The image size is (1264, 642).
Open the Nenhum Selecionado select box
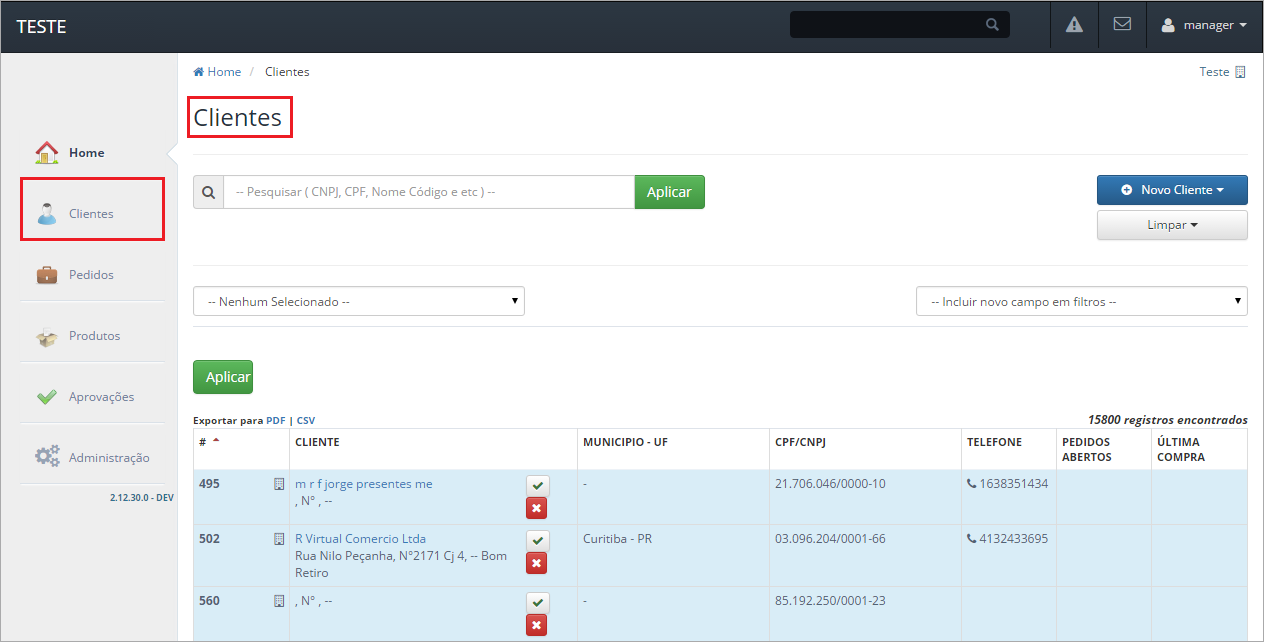(x=359, y=301)
